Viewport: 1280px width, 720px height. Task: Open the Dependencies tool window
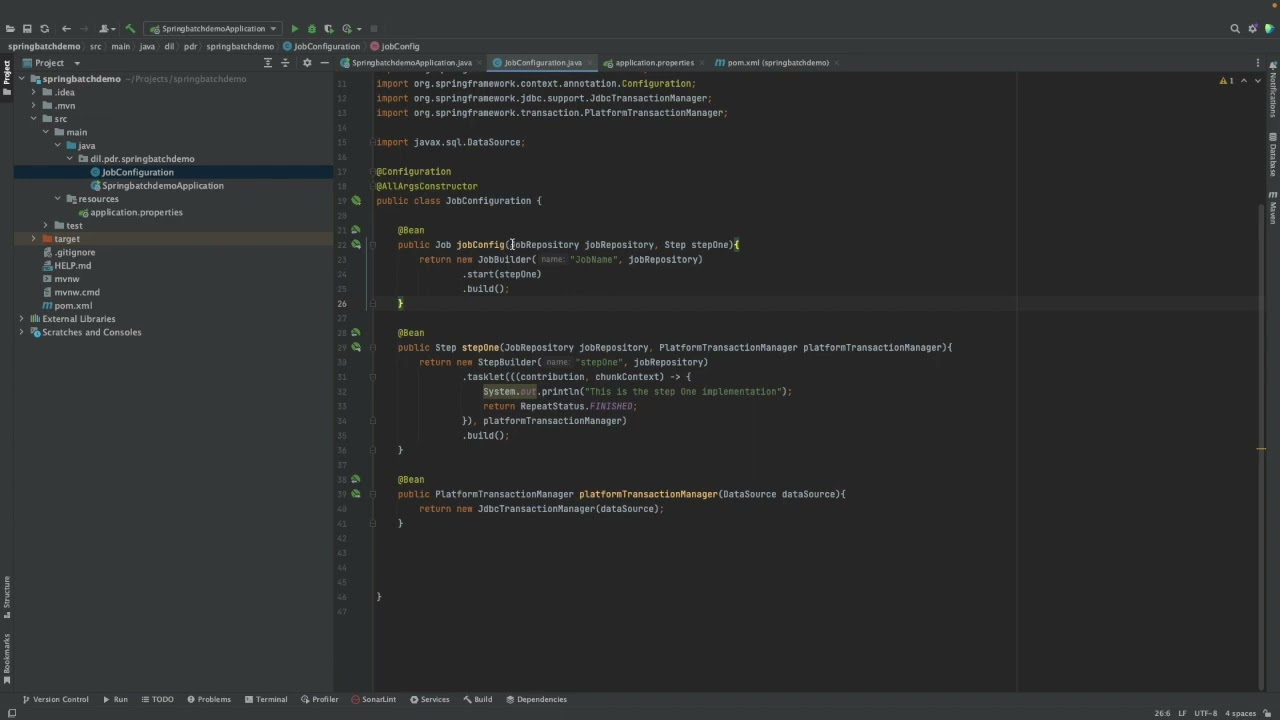coord(536,700)
